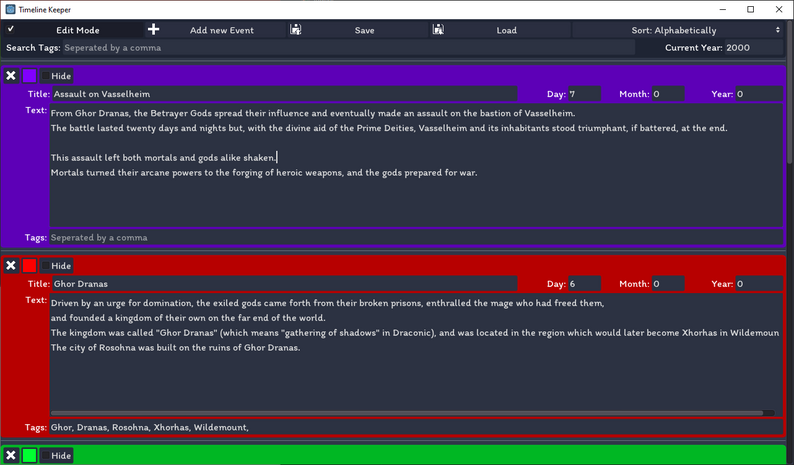Image resolution: width=794 pixels, height=465 pixels.
Task: Delete the green event
Action: coord(11,455)
